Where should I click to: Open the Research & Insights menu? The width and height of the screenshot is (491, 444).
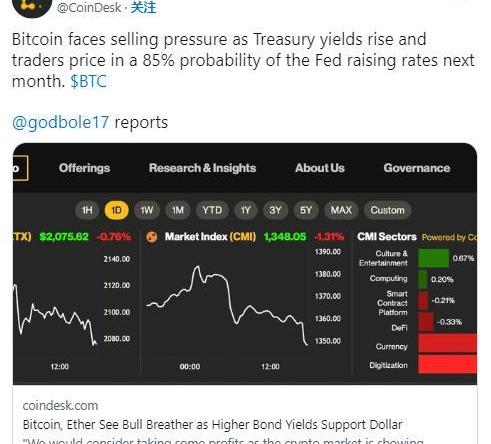[202, 168]
